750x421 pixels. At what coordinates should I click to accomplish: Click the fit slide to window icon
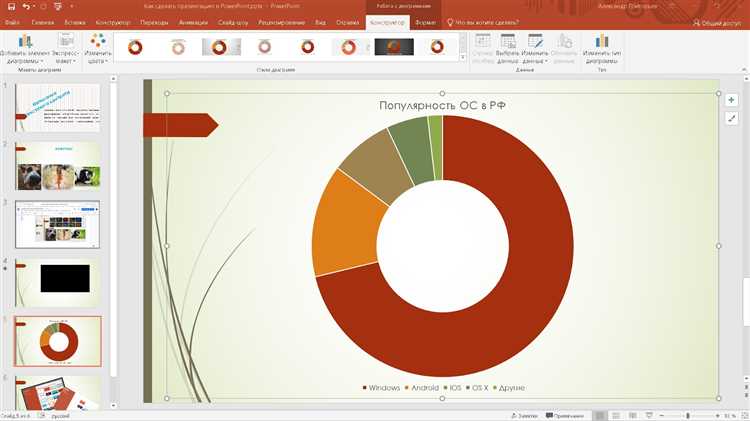744,416
